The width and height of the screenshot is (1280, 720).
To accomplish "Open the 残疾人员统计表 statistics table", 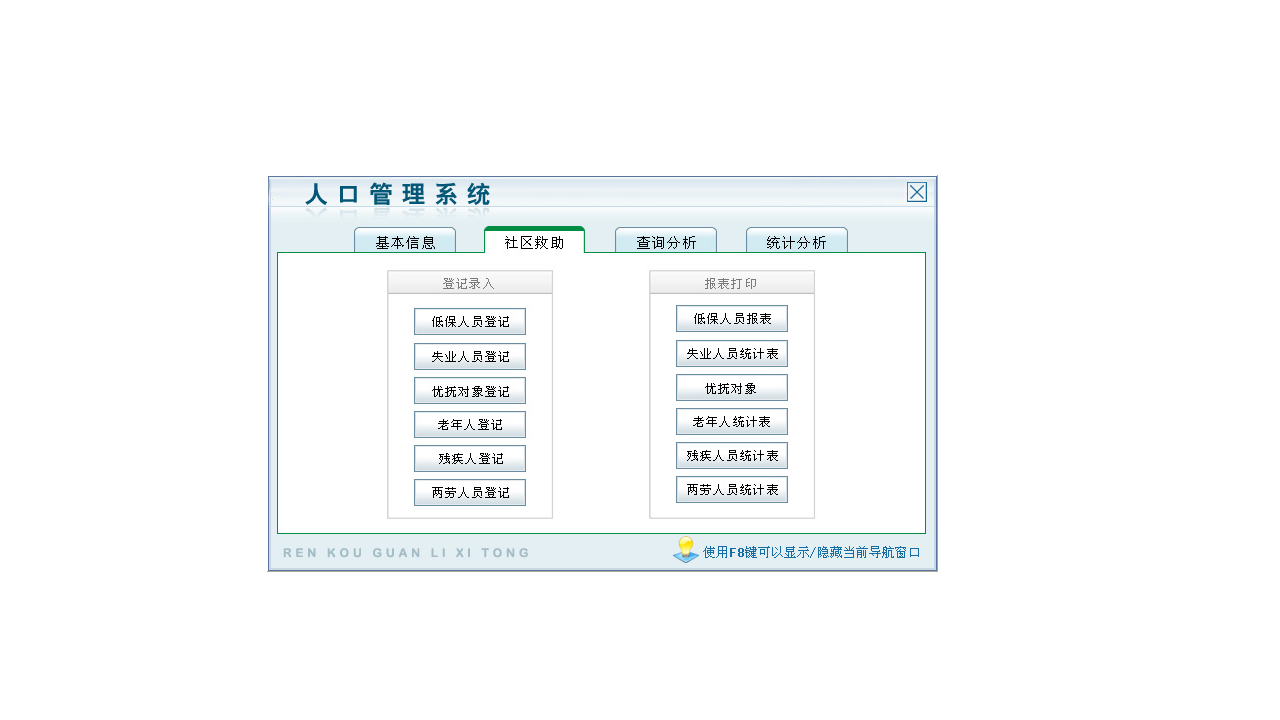I will [732, 455].
